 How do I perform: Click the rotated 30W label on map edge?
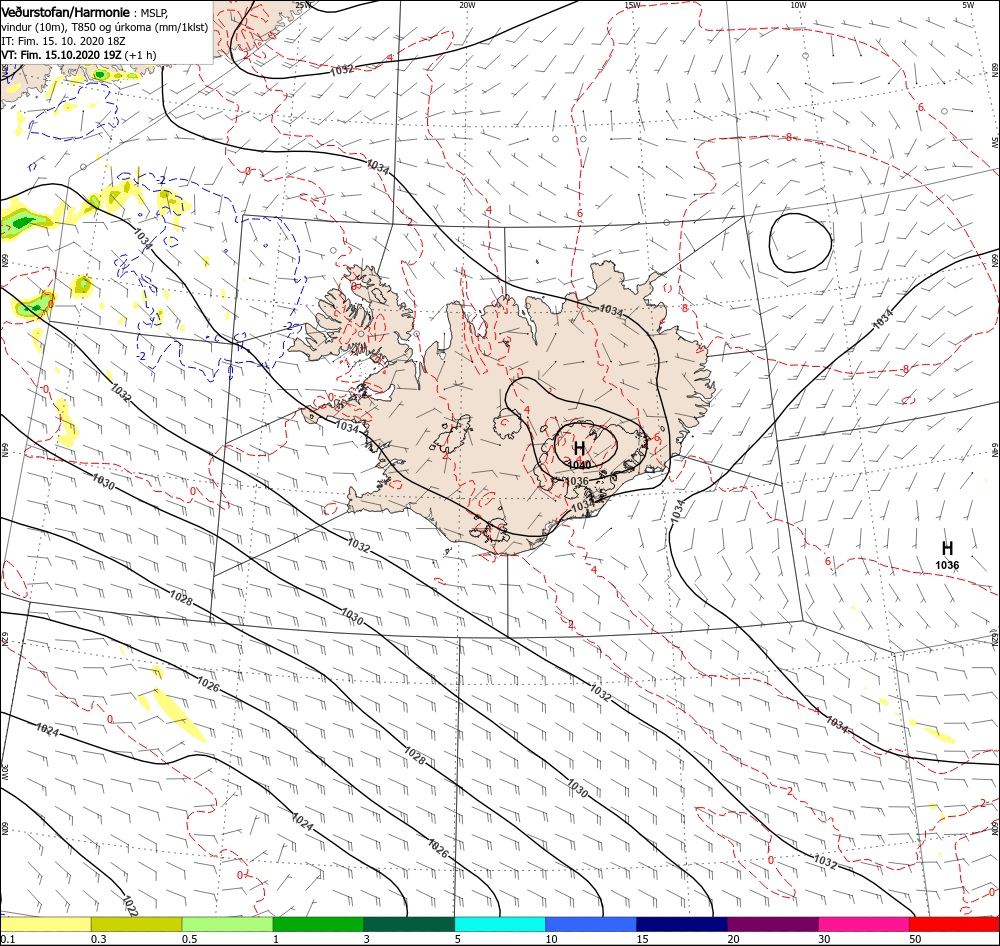(x=4, y=771)
